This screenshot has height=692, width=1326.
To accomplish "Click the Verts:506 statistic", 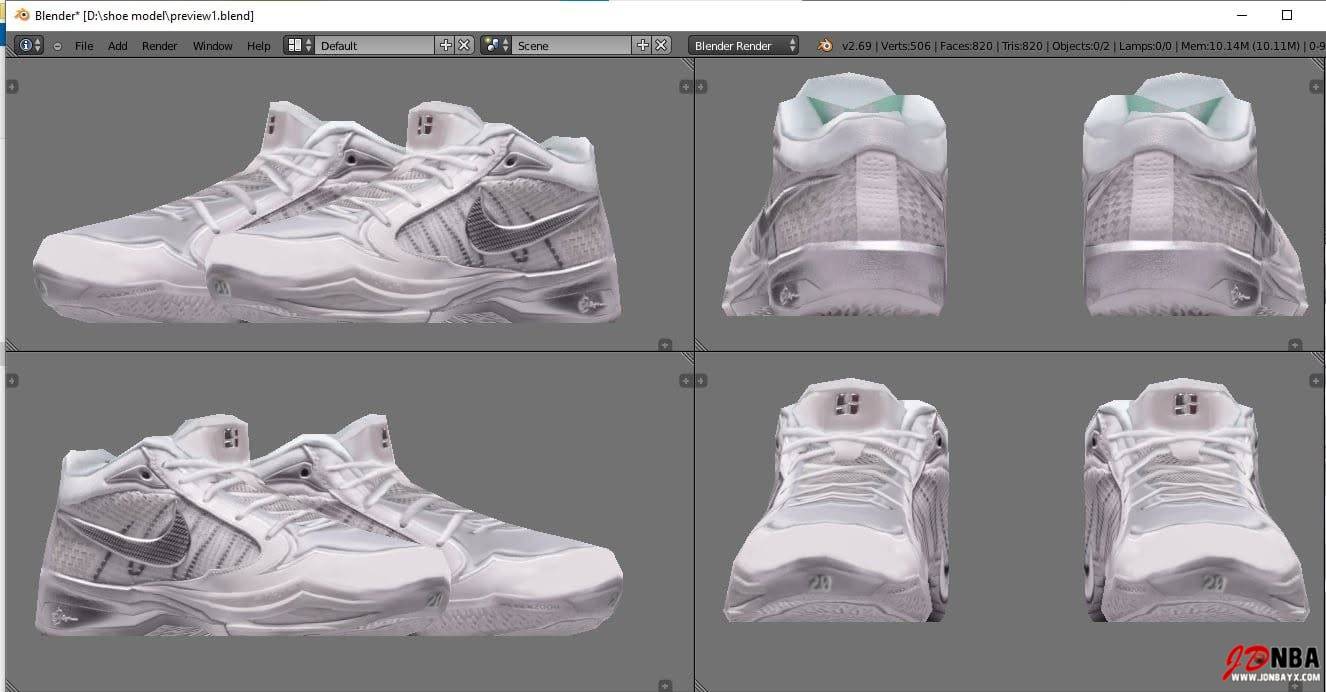I will [x=906, y=46].
